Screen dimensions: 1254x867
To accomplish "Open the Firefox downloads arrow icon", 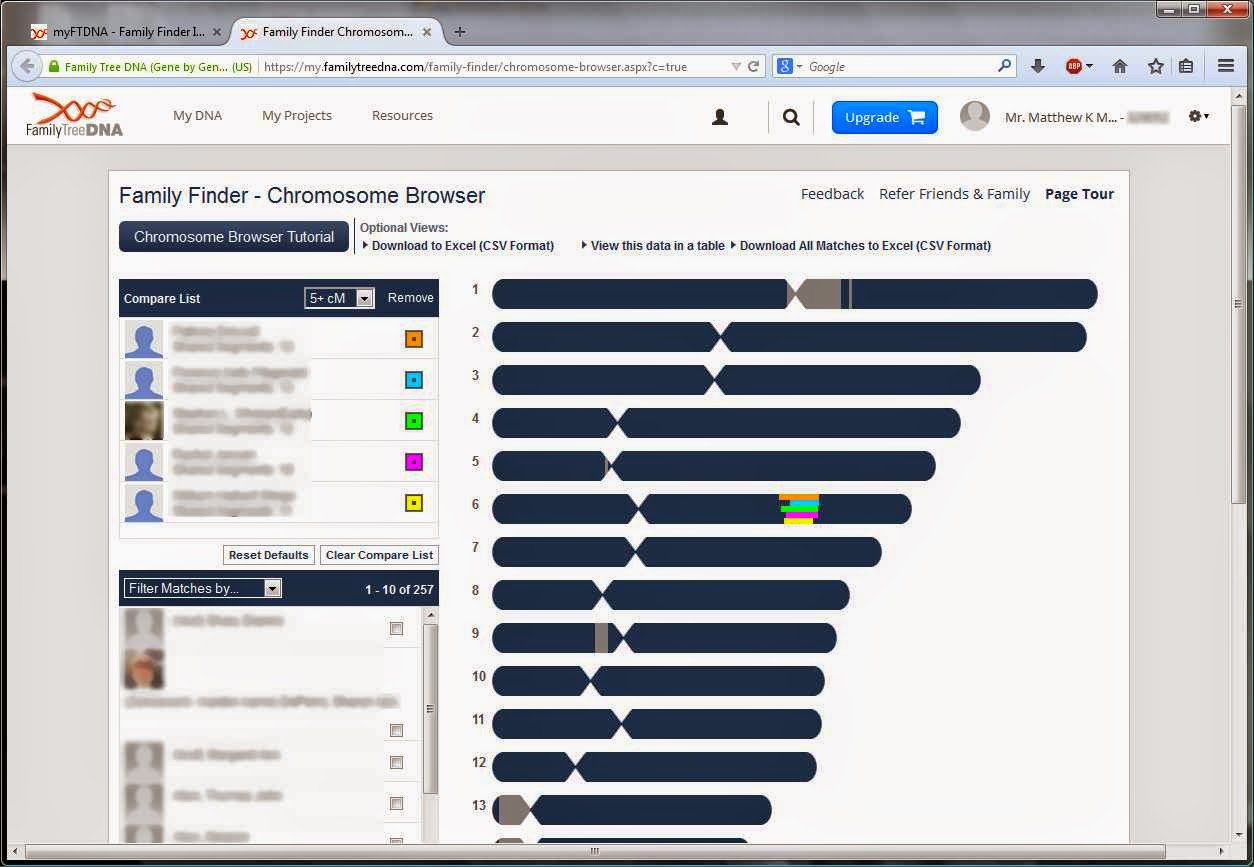I will click(1037, 65).
